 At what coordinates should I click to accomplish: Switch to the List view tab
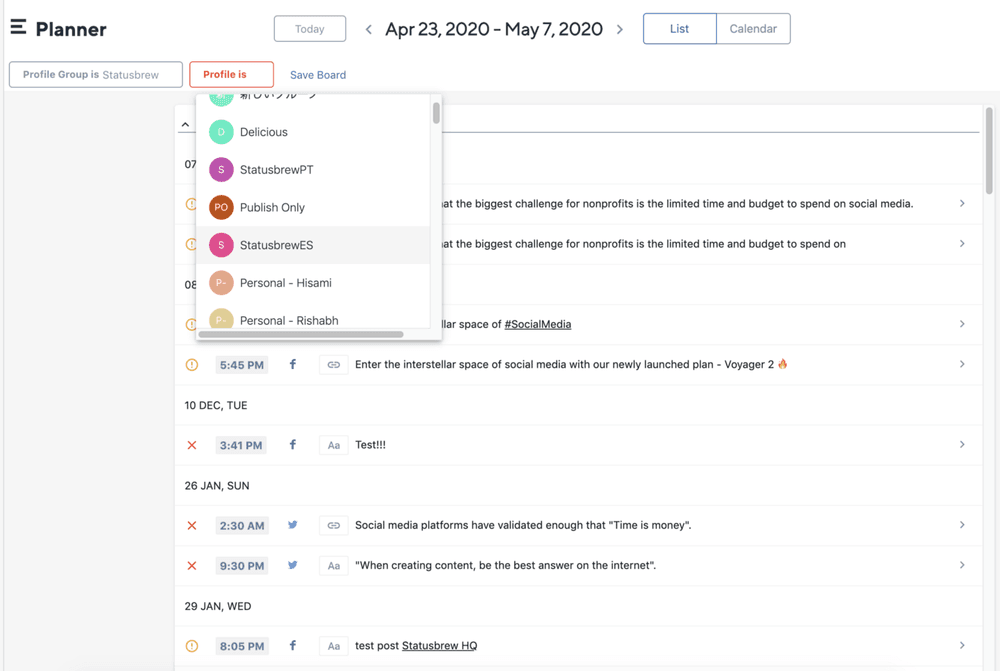(679, 29)
